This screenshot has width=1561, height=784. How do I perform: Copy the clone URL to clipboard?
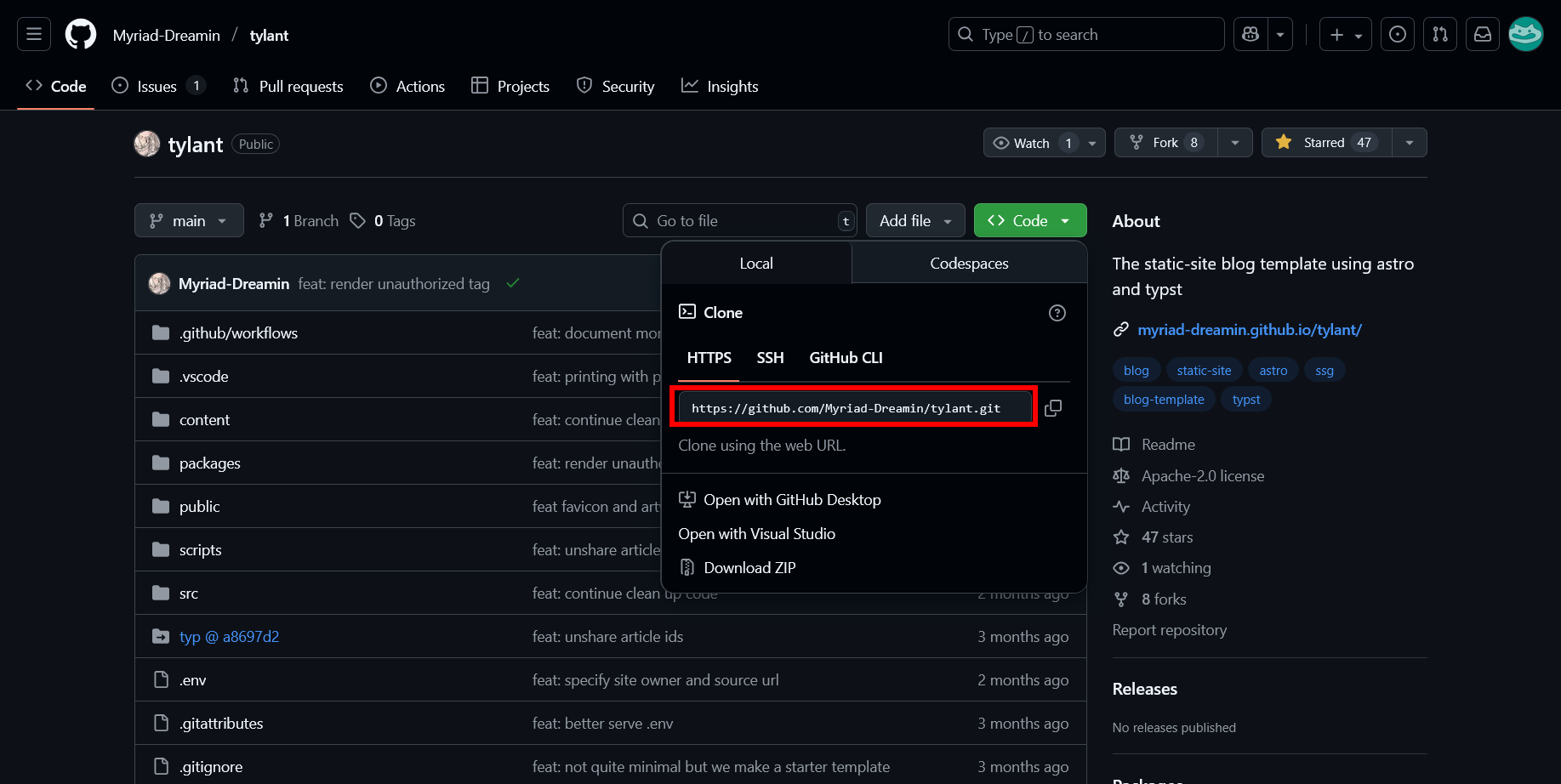(1053, 408)
